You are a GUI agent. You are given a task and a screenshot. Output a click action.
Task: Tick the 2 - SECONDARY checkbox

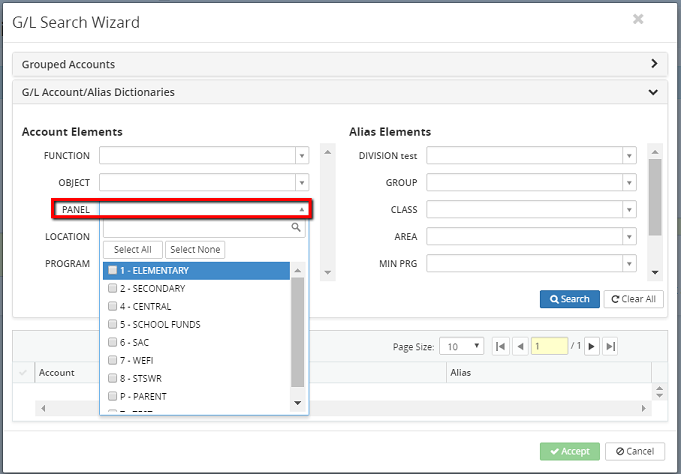click(113, 289)
